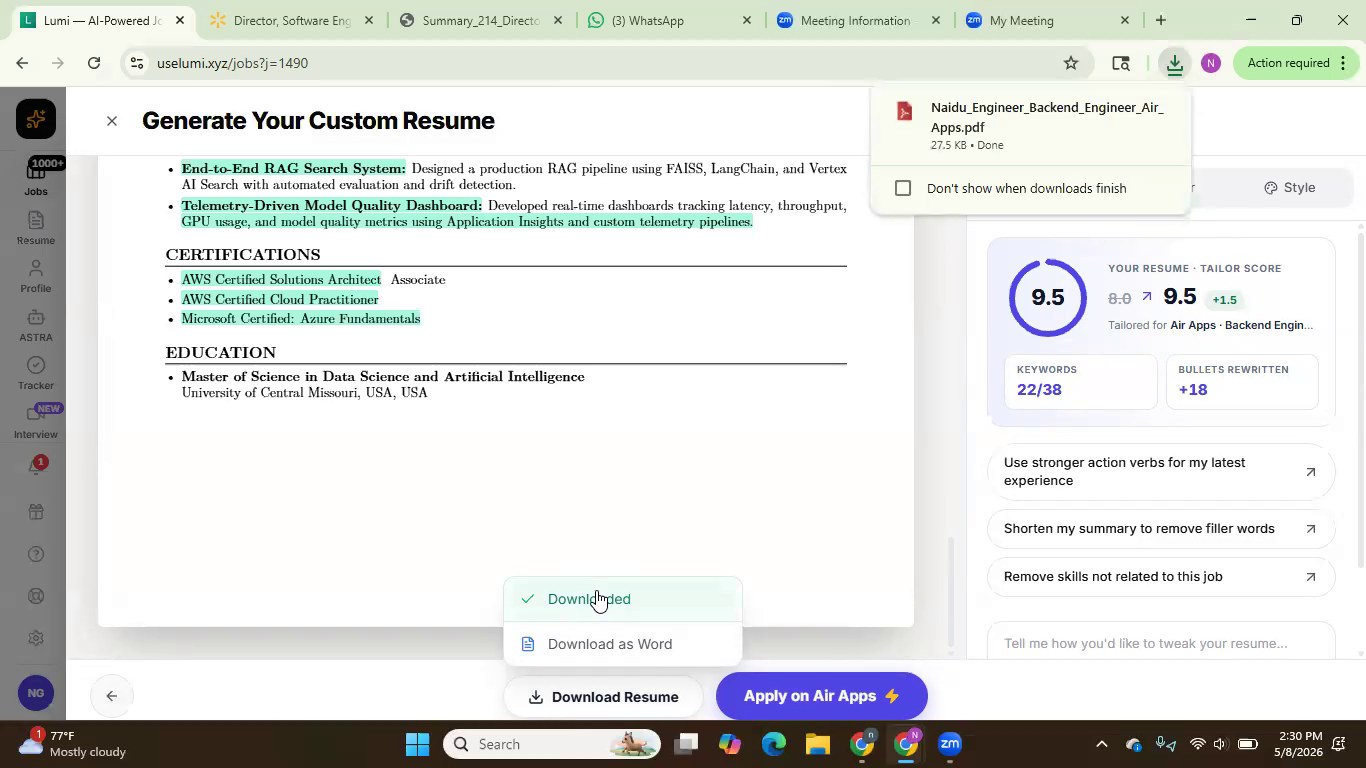Open the Interview section marked NEW
The width and height of the screenshot is (1366, 768).
35,422
